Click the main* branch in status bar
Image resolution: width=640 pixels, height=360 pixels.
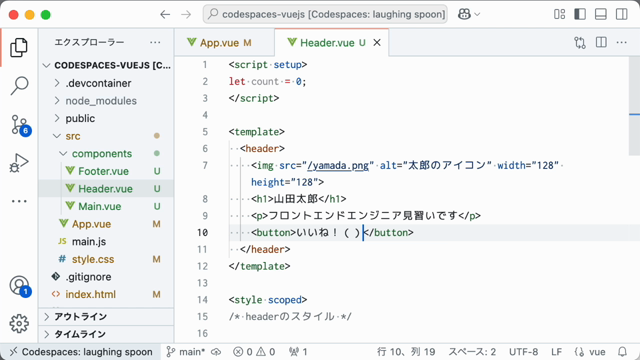(x=186, y=352)
